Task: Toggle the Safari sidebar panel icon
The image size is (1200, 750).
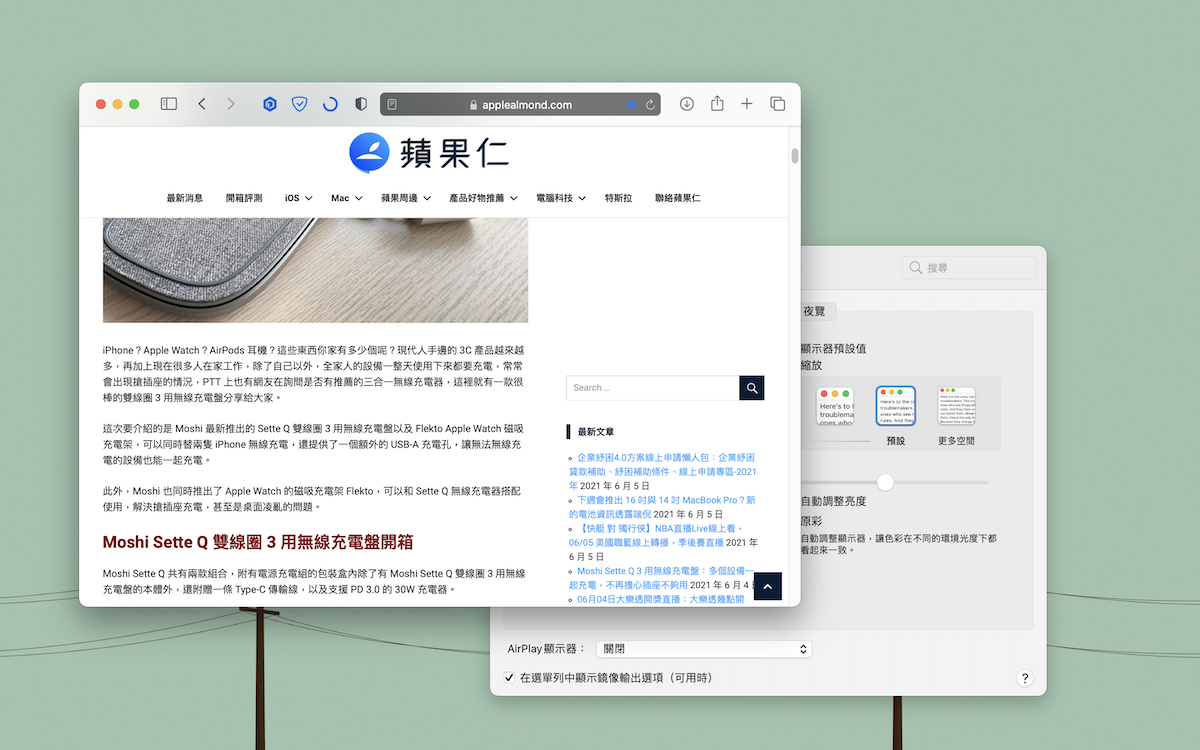Action: [x=169, y=104]
